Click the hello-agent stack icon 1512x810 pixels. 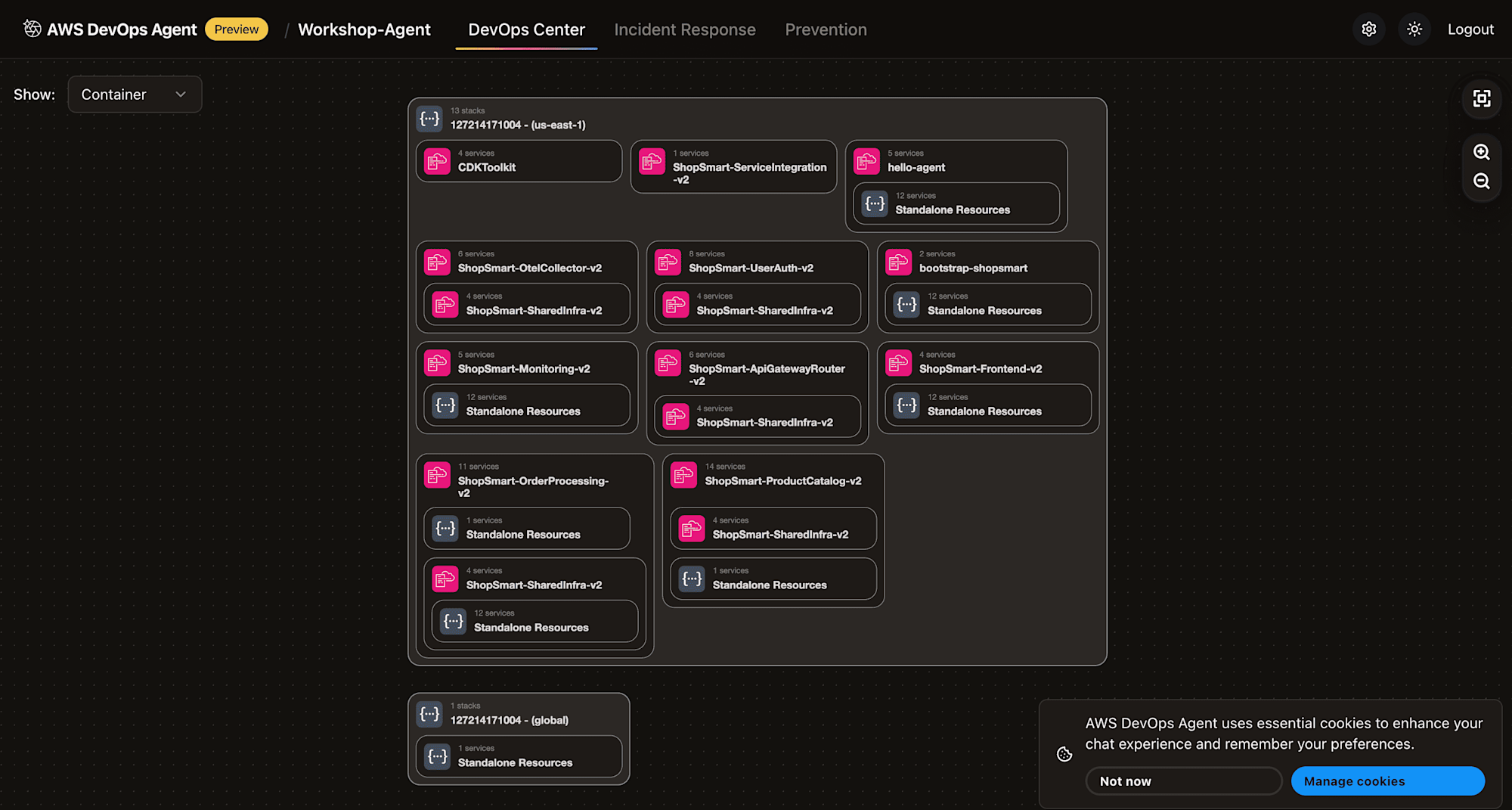coord(866,161)
